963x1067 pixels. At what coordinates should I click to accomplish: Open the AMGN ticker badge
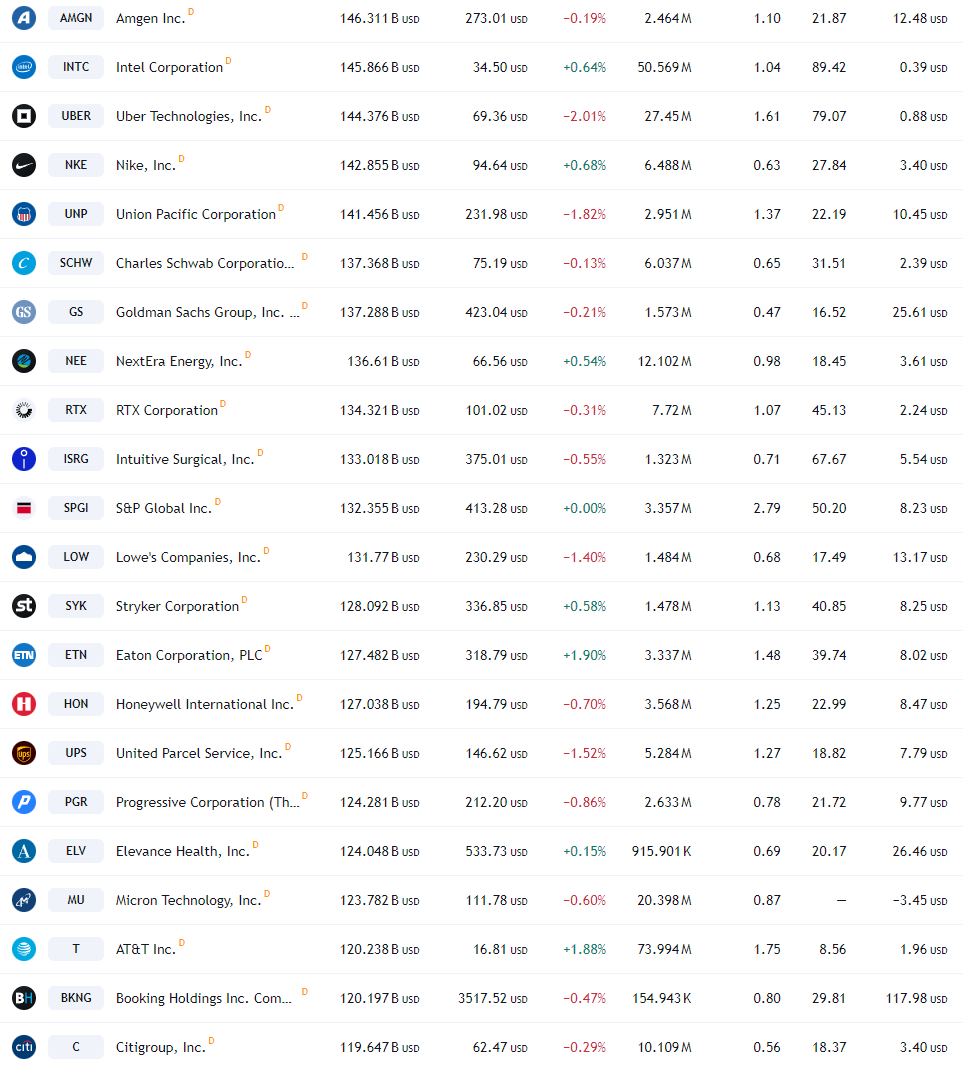[76, 18]
